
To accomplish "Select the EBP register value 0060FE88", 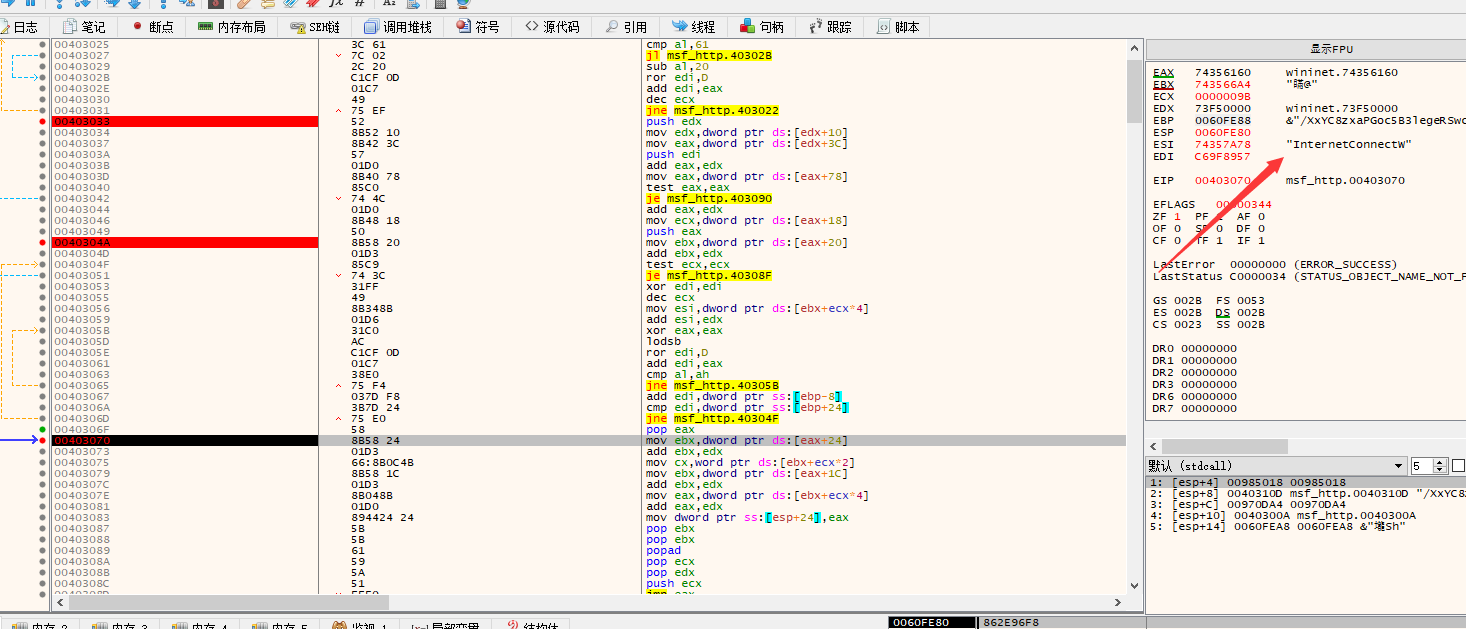I will (1222, 120).
